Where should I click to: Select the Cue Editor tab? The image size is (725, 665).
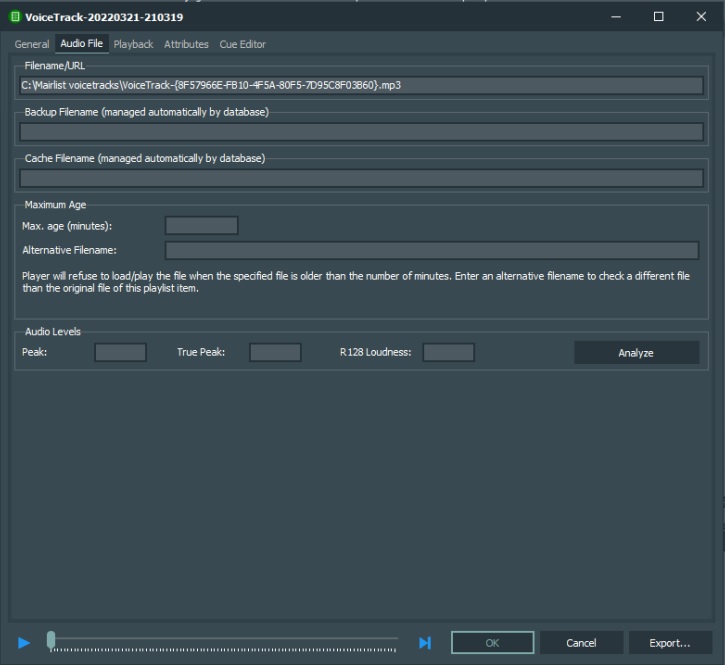[x=243, y=44]
